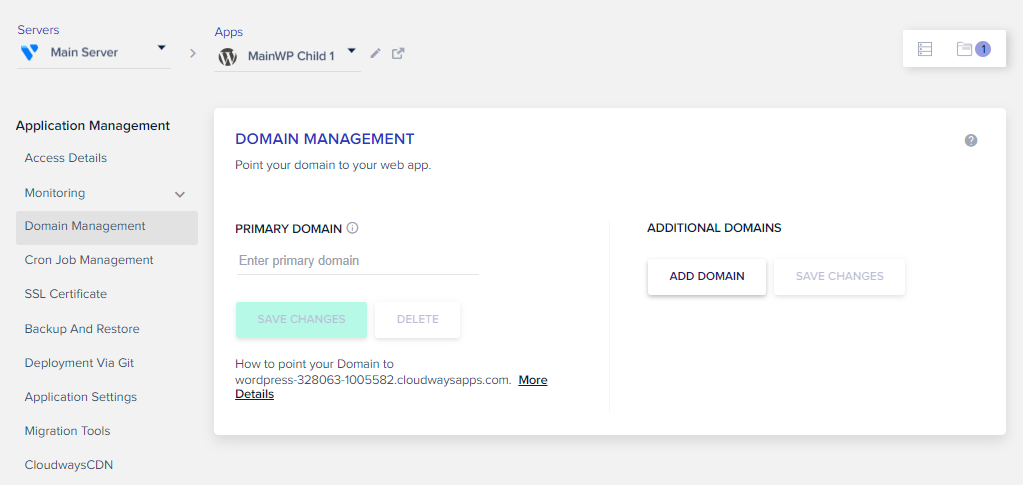Click the breadcrumb arrow between Servers and Apps

pos(193,54)
